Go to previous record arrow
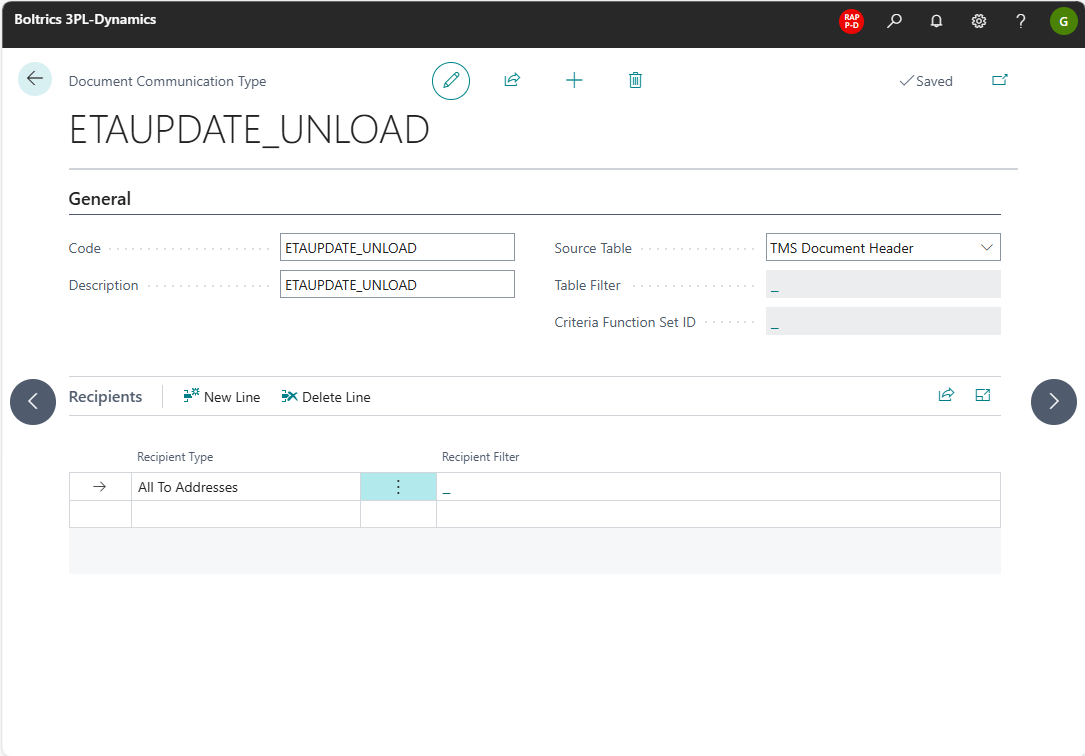This screenshot has width=1085, height=756. click(x=33, y=401)
